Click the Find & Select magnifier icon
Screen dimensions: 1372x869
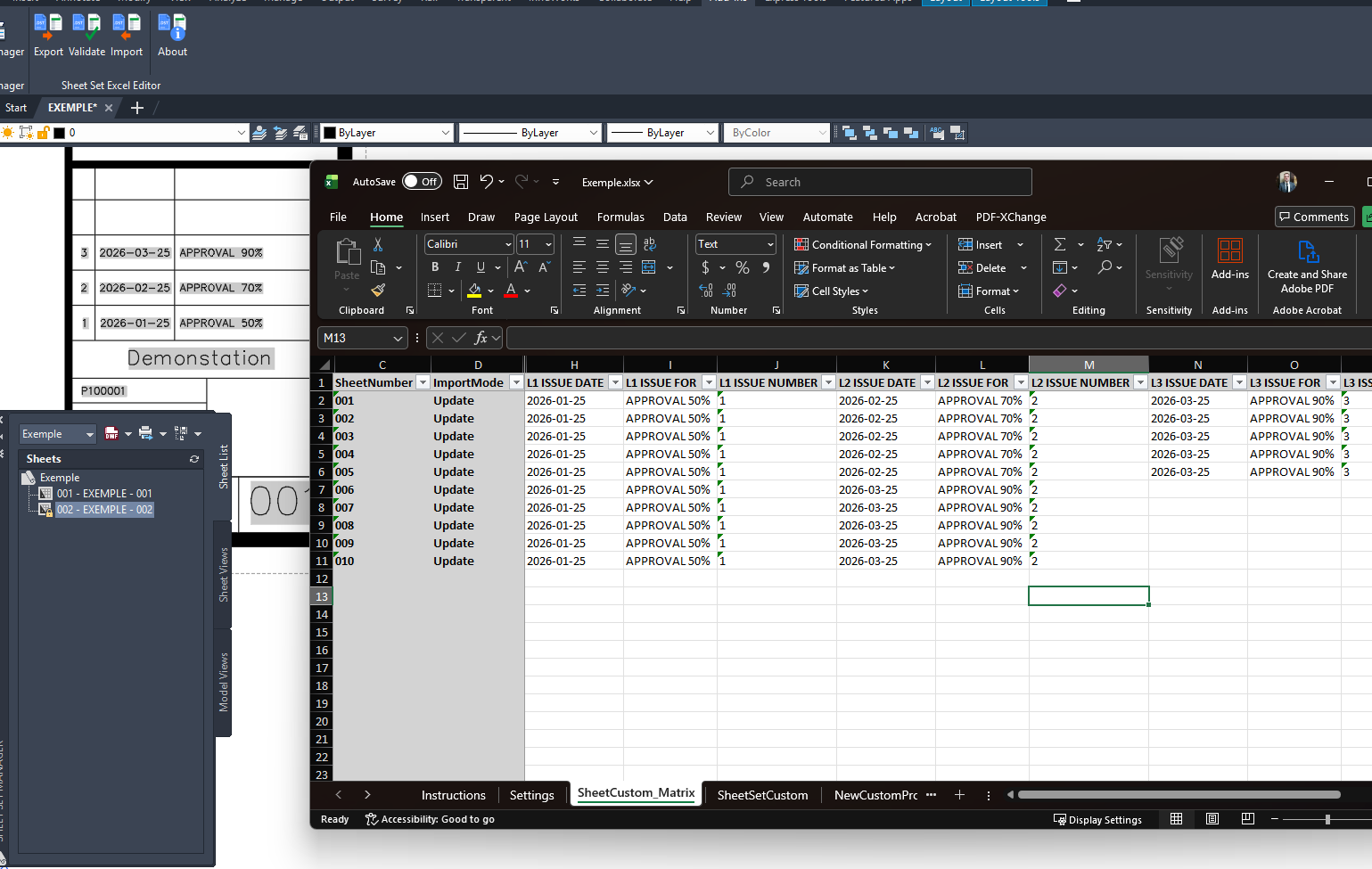[x=1105, y=267]
